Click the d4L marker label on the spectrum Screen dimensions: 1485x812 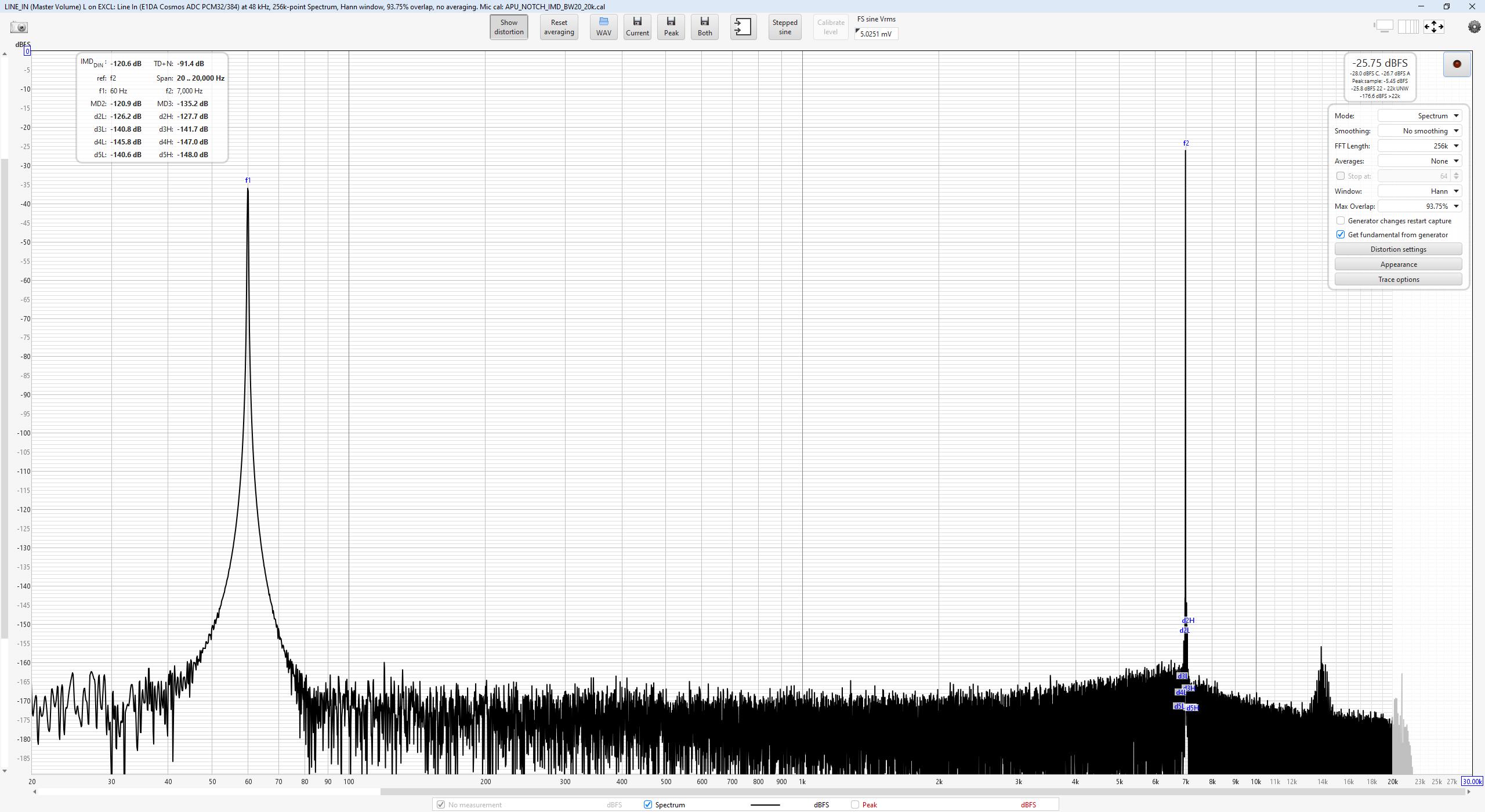tap(1180, 693)
